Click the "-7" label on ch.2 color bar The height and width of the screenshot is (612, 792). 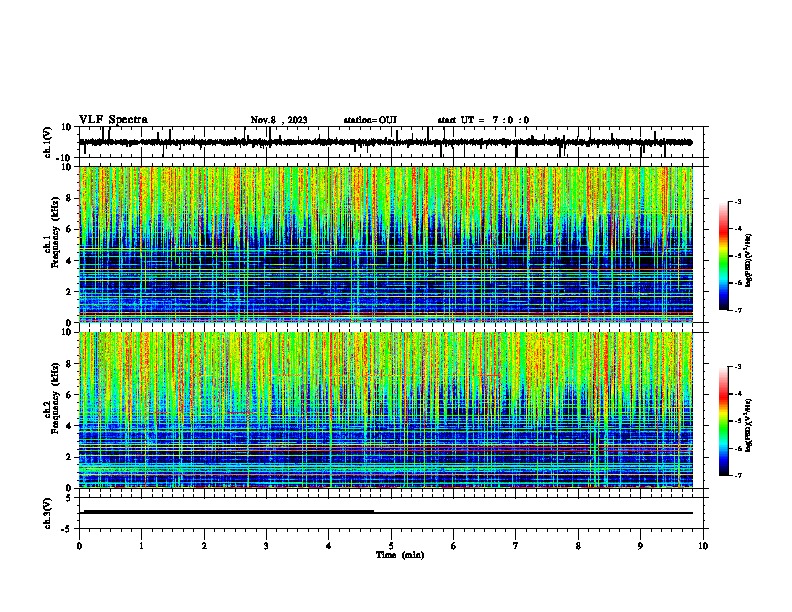tap(738, 476)
